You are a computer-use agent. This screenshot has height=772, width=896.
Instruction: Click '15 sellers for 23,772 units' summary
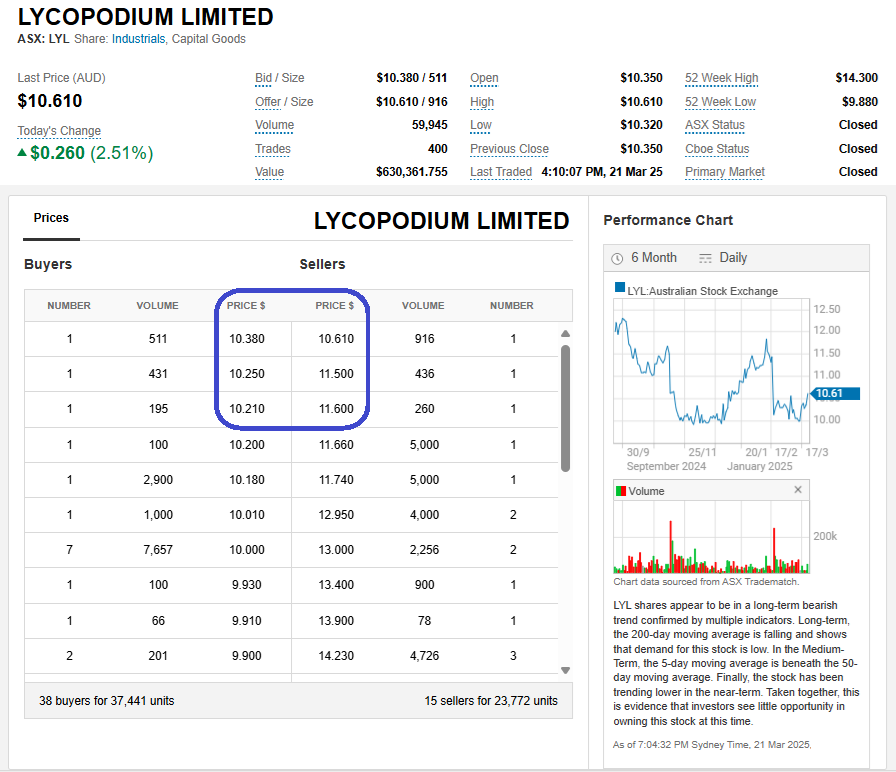click(x=491, y=701)
